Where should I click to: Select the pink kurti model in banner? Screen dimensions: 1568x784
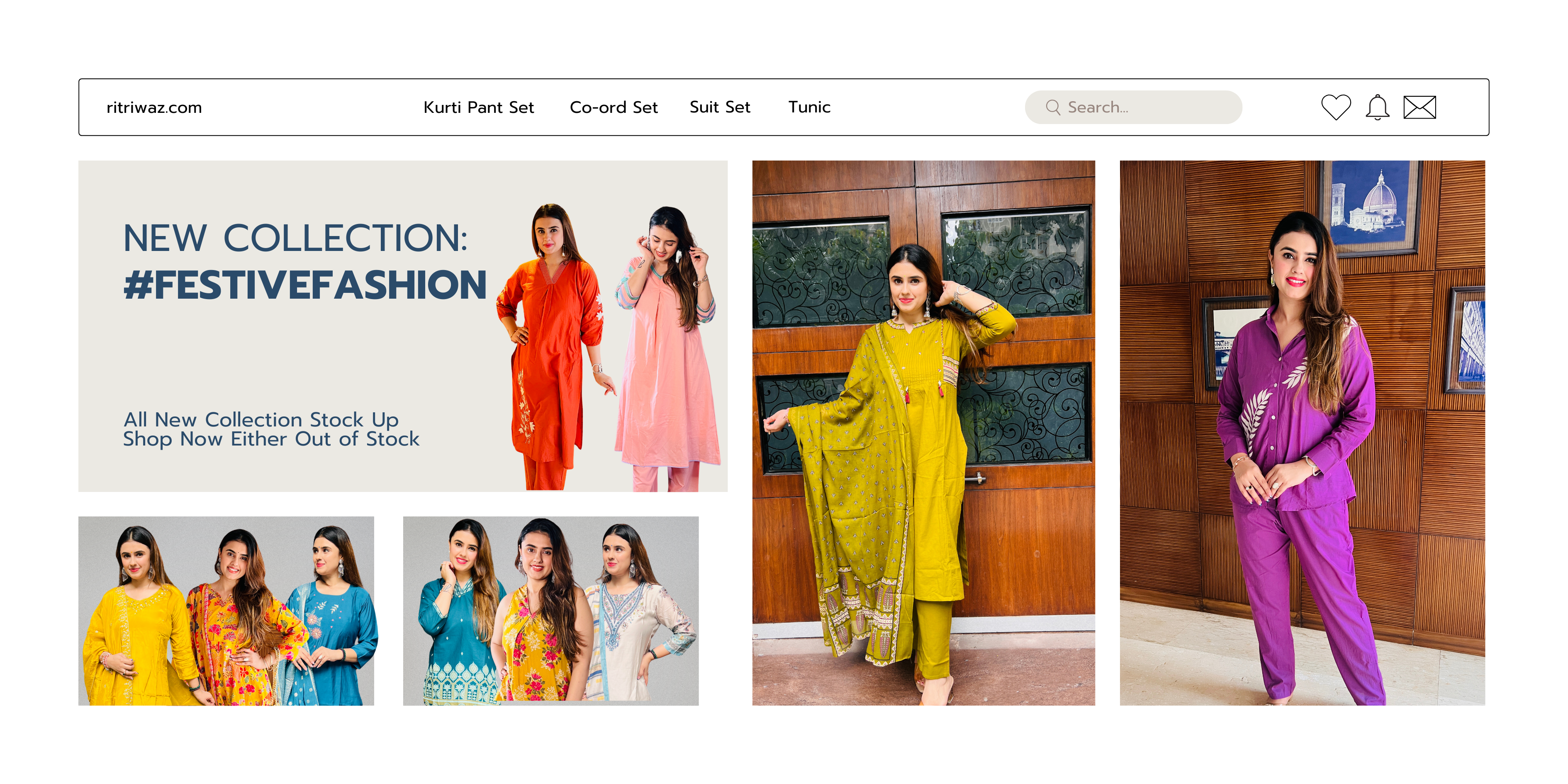[668, 348]
